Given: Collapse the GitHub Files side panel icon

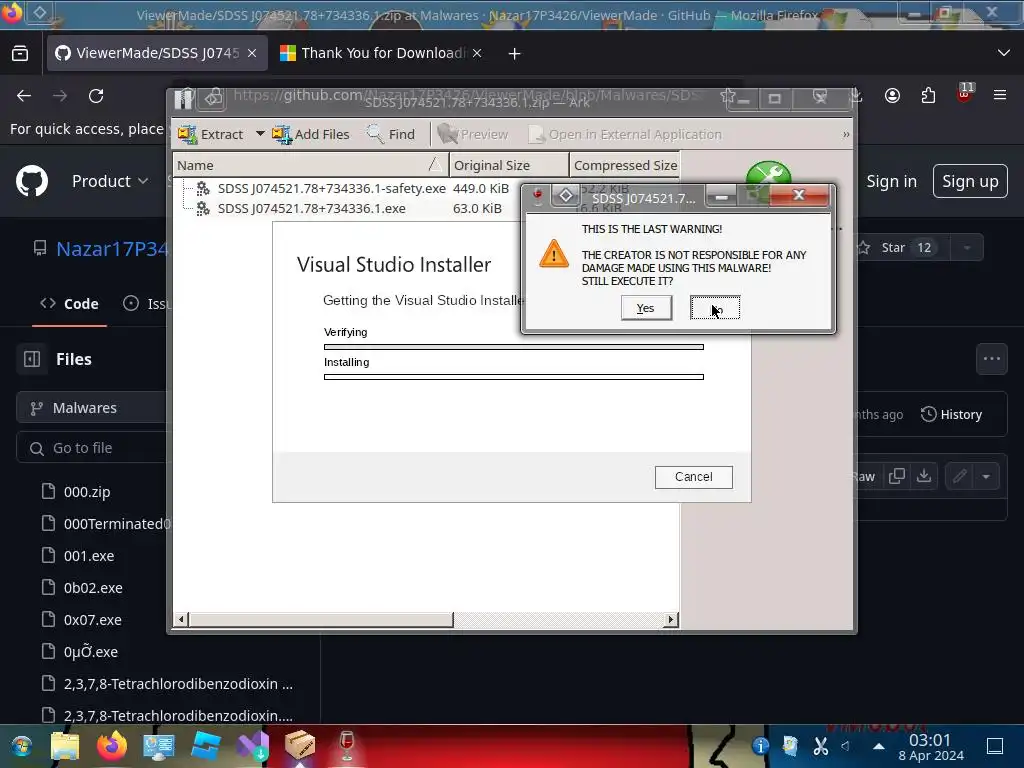Looking at the screenshot, I should [32, 359].
